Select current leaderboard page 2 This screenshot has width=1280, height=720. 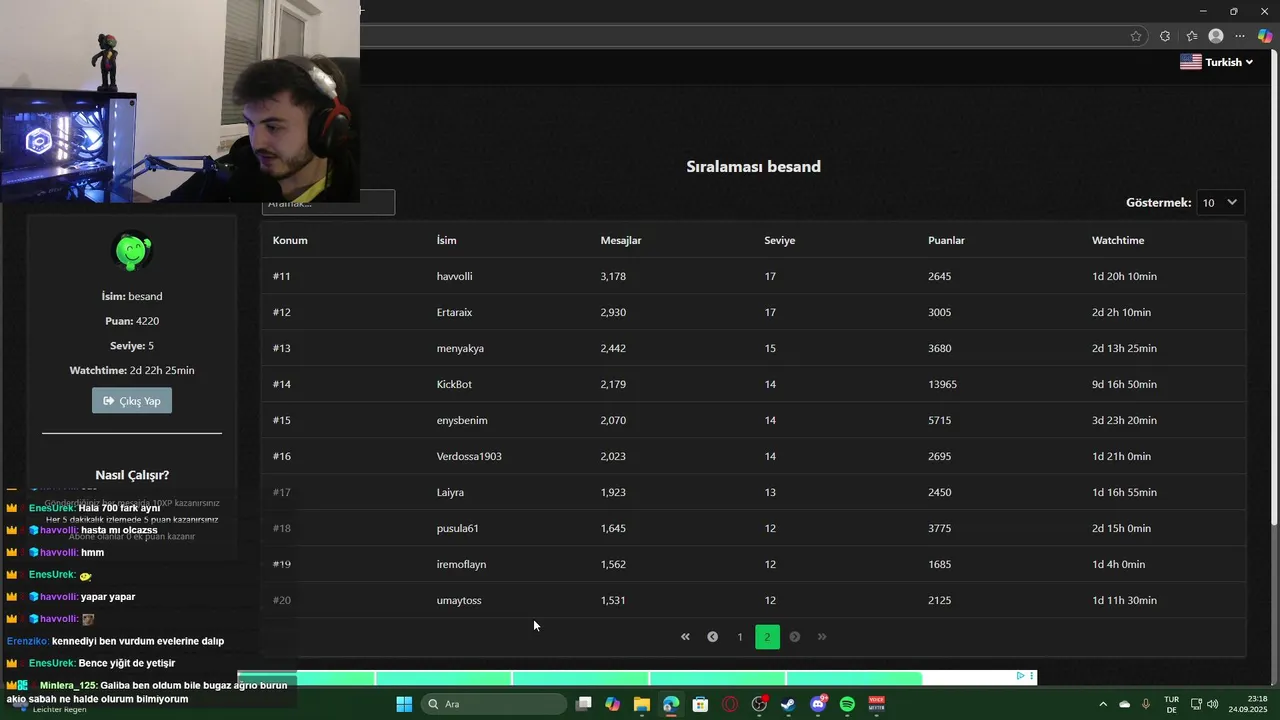click(767, 637)
